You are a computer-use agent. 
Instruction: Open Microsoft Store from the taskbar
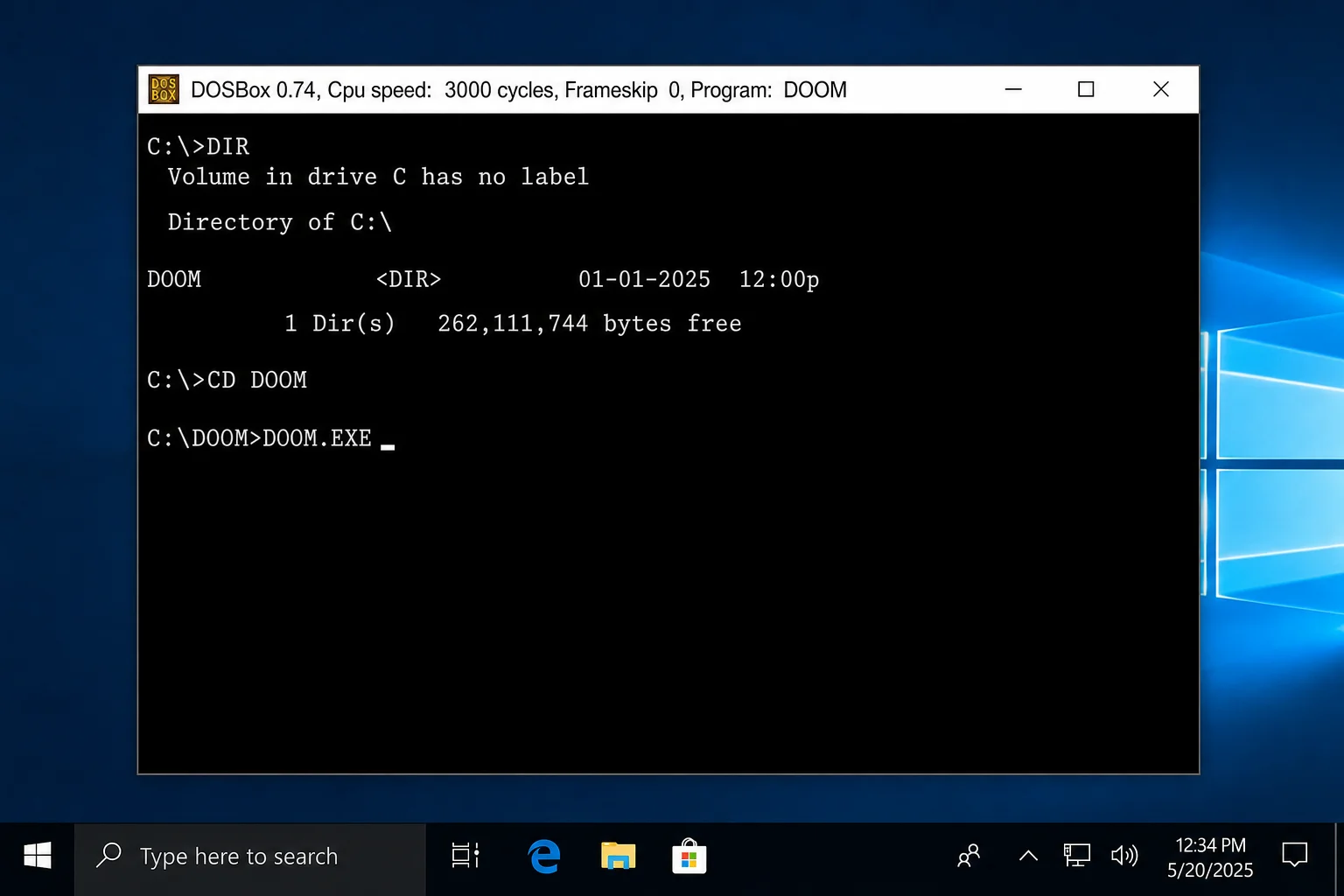click(689, 856)
